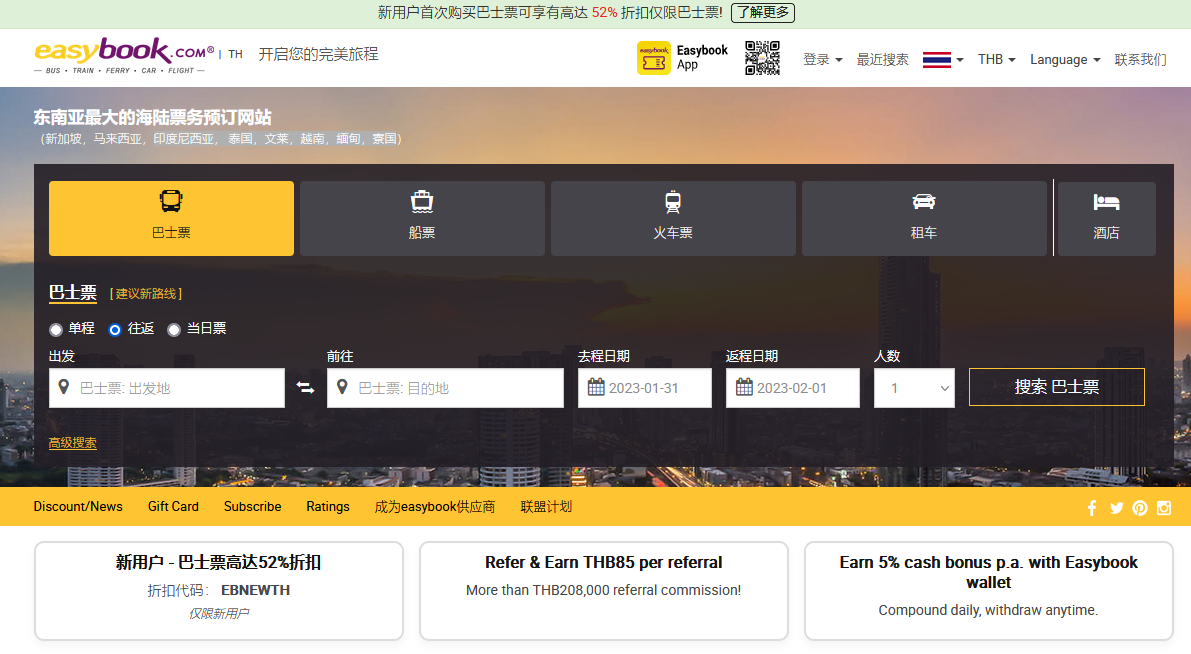The image size is (1191, 654).
Task: Click the ferry (船票) icon
Action: point(421,201)
